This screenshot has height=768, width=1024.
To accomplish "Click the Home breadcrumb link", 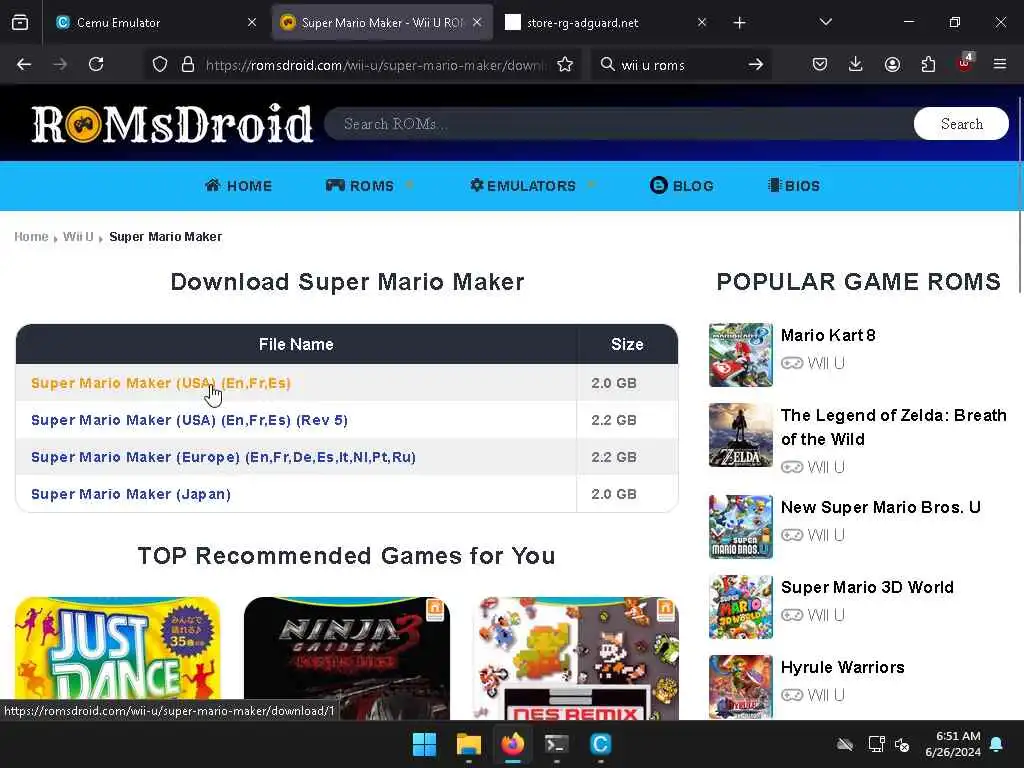I will click(x=31, y=236).
